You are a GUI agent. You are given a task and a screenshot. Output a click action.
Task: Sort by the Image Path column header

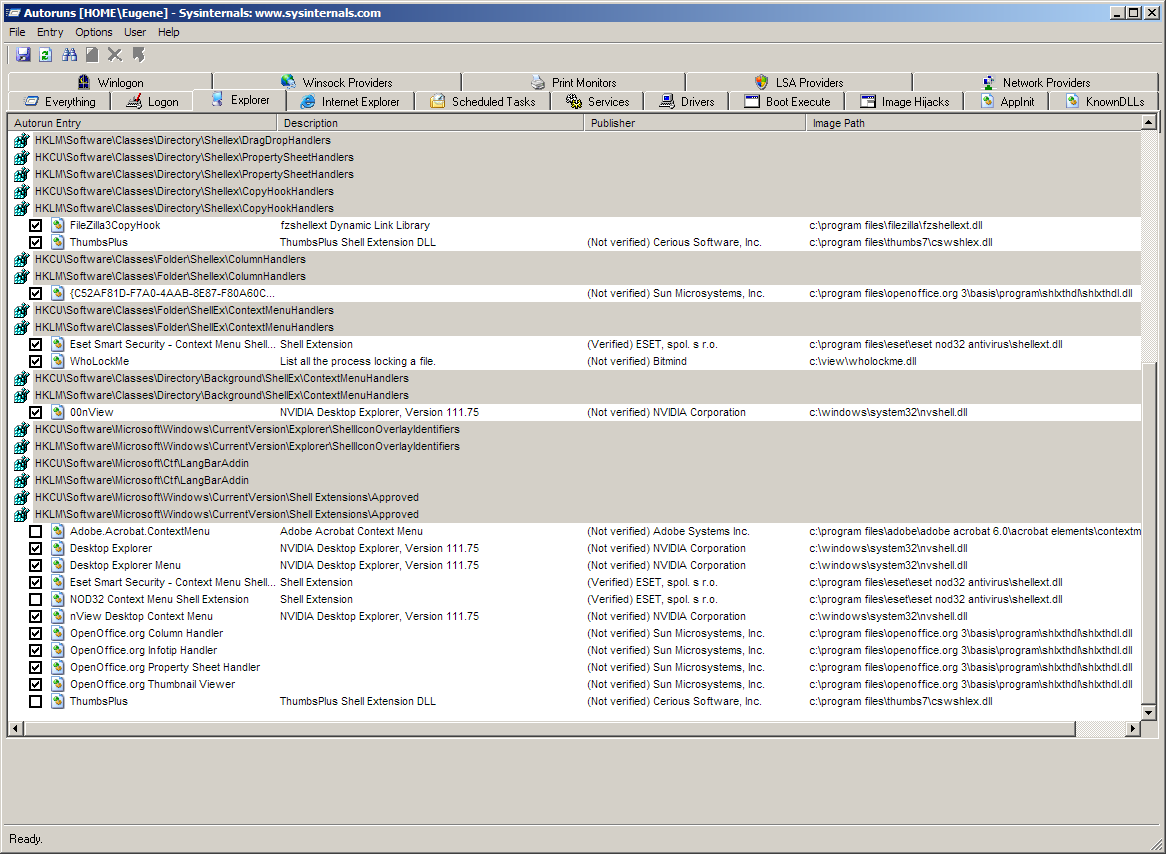pyautogui.click(x=973, y=123)
